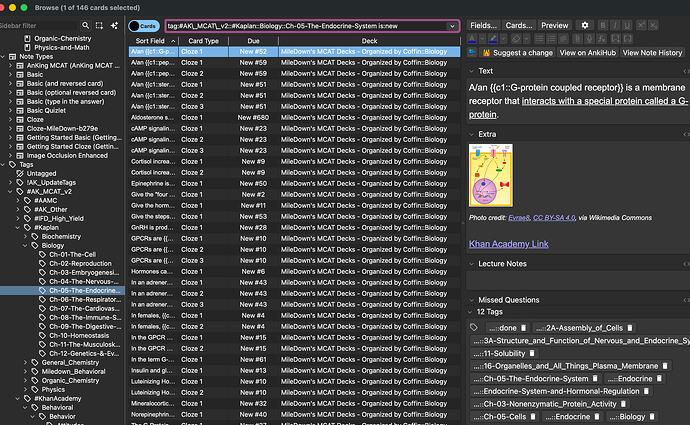Apply the text highlight color marker
Viewport: 690px width, 425px height.
493,39
